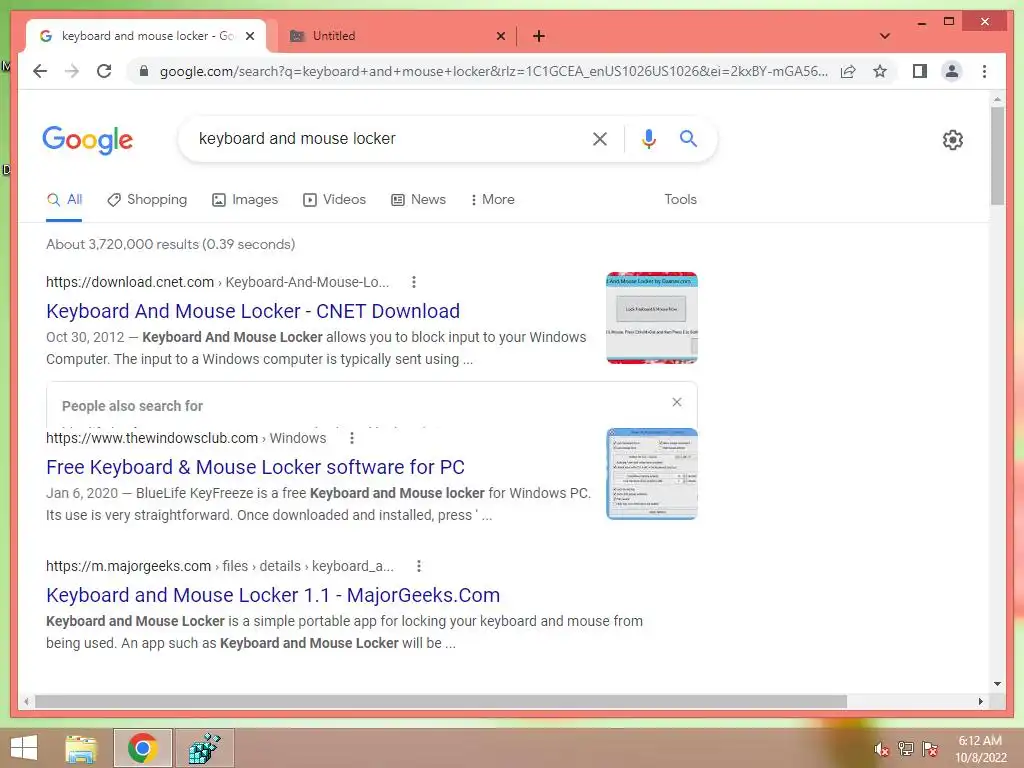Click the horizontal scrollbar thumb
Viewport: 1024px width, 768px height.
coord(441,701)
